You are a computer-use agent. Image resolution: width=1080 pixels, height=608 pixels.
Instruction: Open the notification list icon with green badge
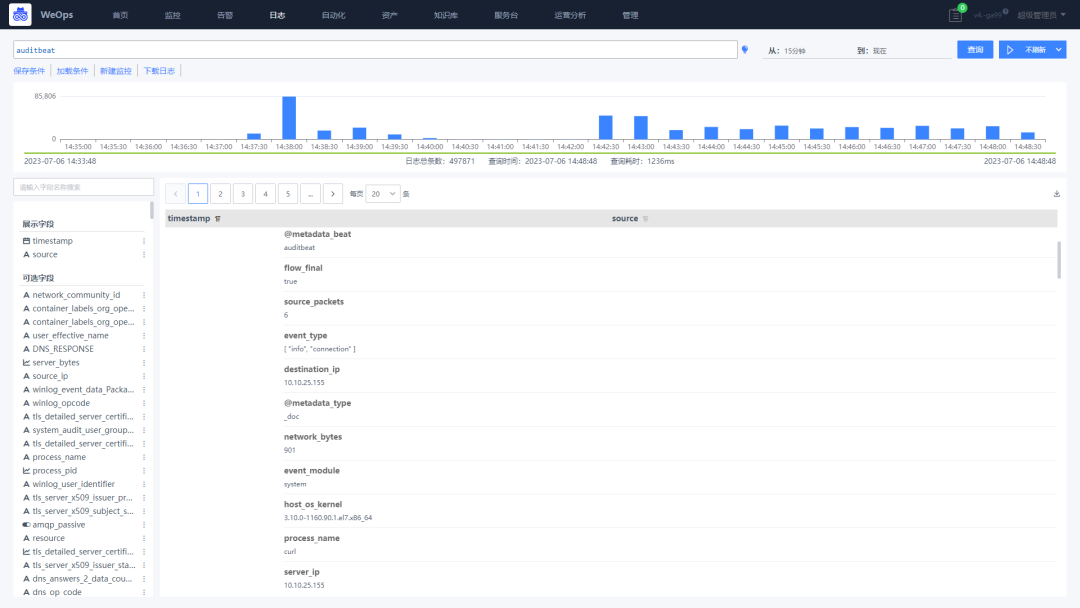(x=955, y=15)
